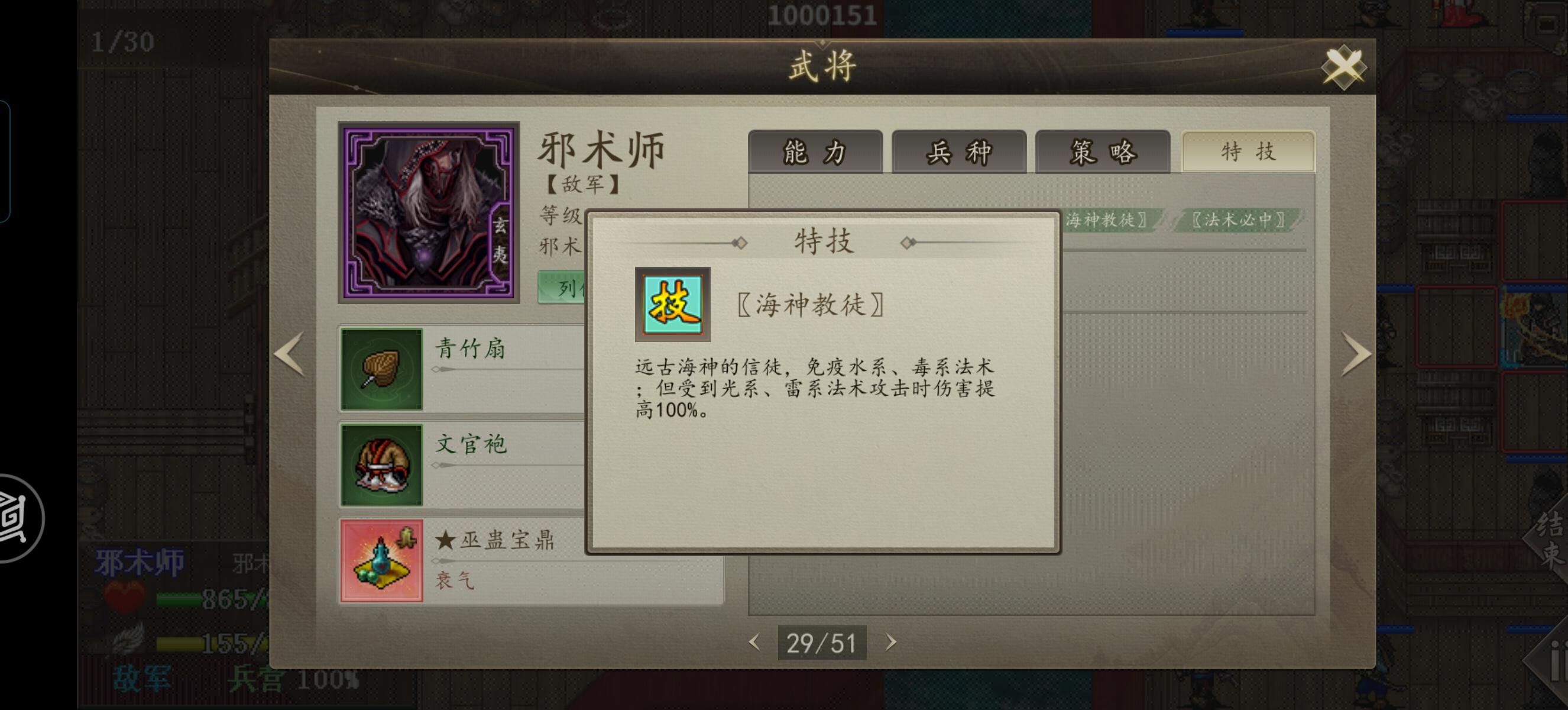
Task: Close the 武将 panel with the X
Action: pos(1343,67)
